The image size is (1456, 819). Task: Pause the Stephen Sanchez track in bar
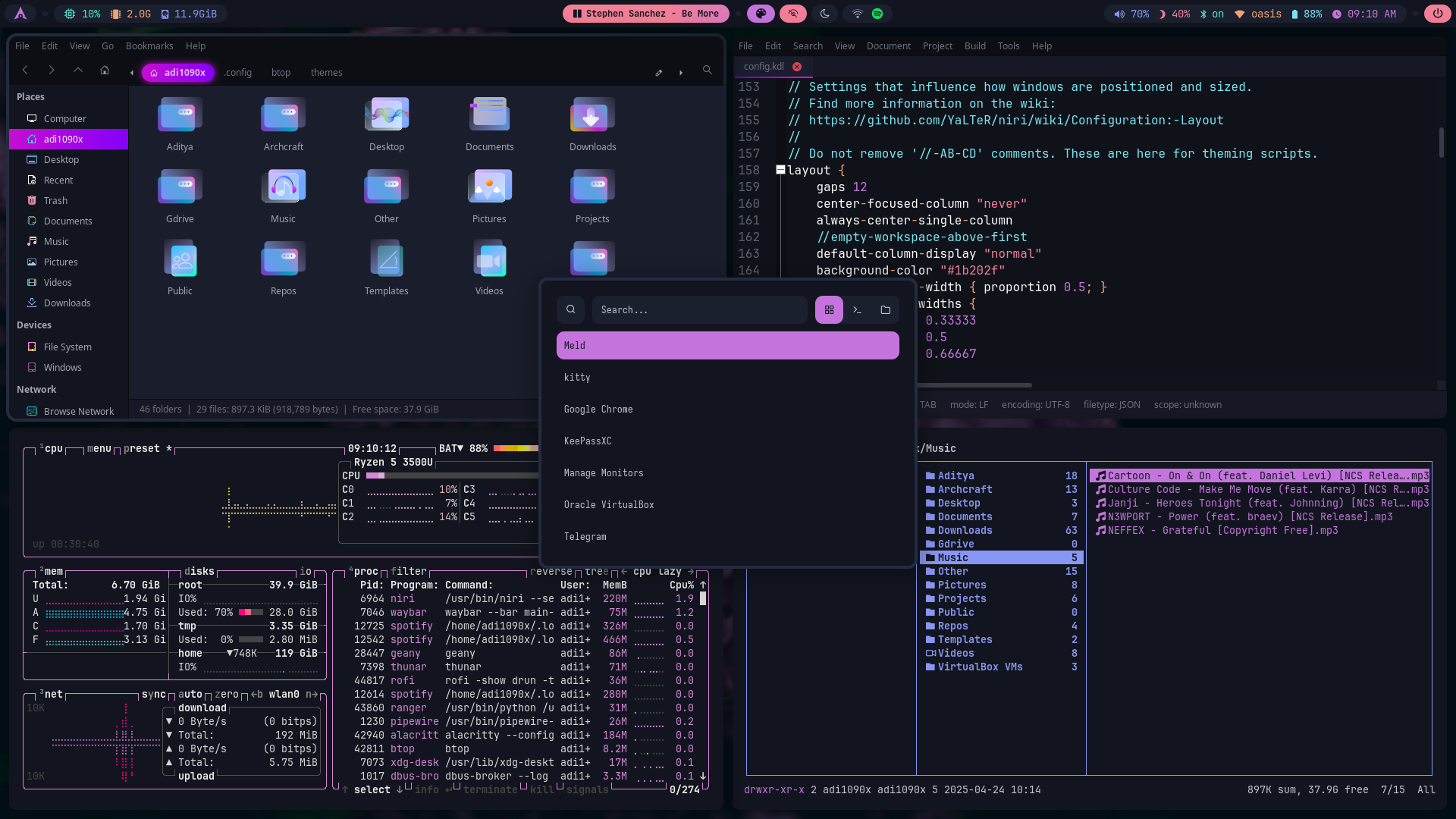pyautogui.click(x=578, y=14)
